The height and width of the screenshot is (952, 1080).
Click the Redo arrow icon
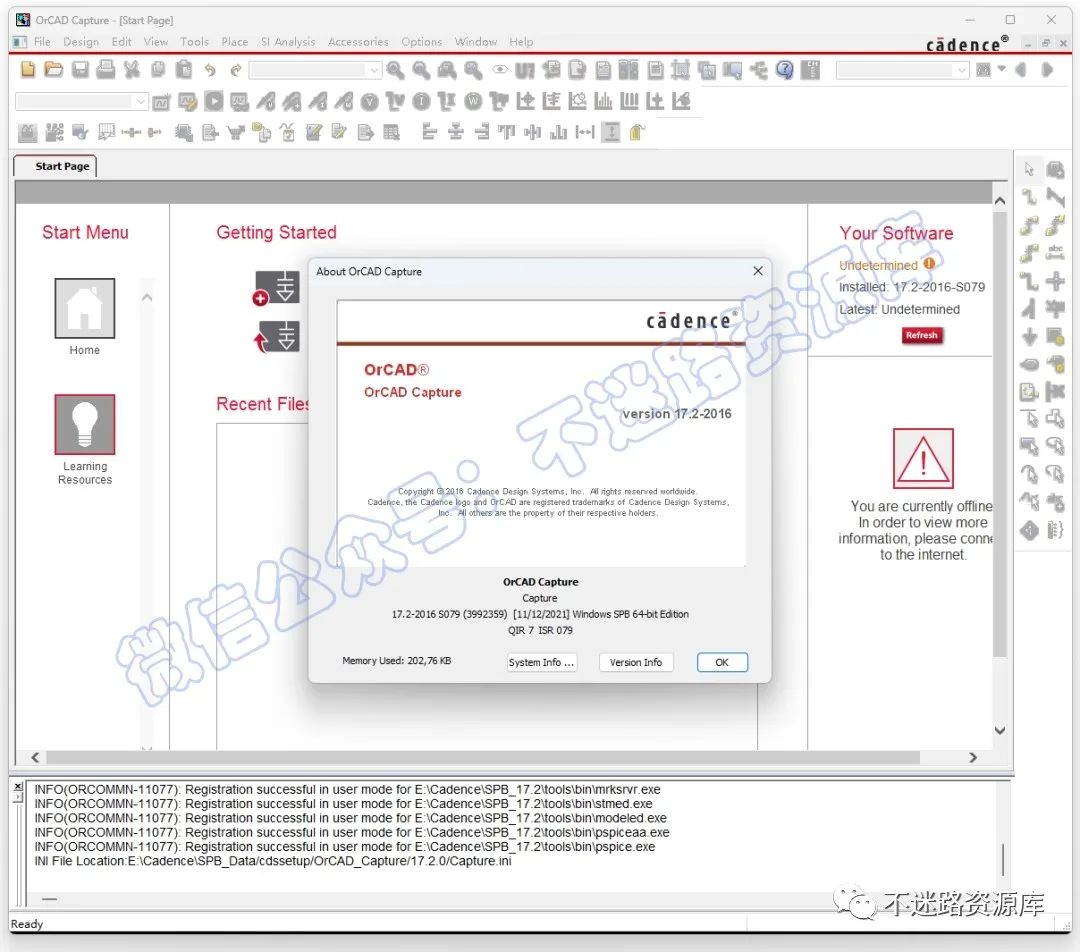(x=236, y=70)
